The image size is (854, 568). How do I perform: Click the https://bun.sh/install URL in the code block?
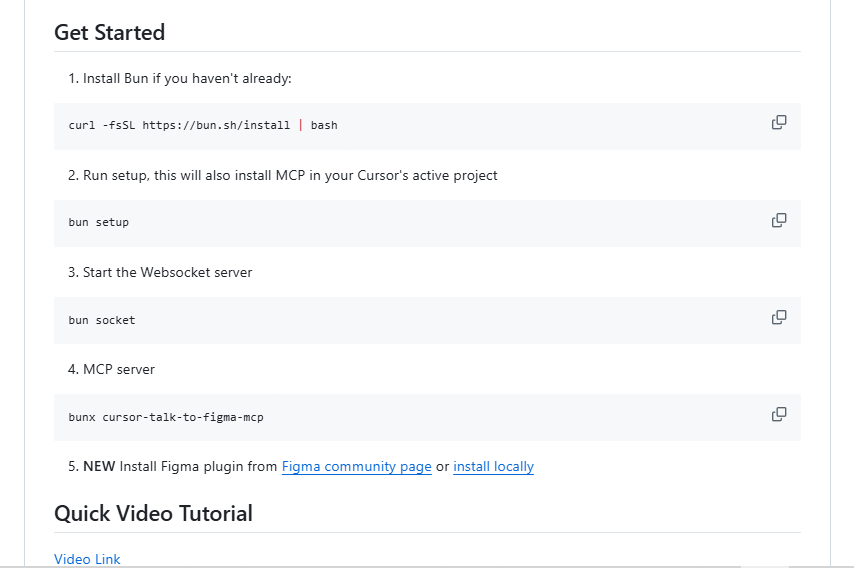click(x=216, y=125)
